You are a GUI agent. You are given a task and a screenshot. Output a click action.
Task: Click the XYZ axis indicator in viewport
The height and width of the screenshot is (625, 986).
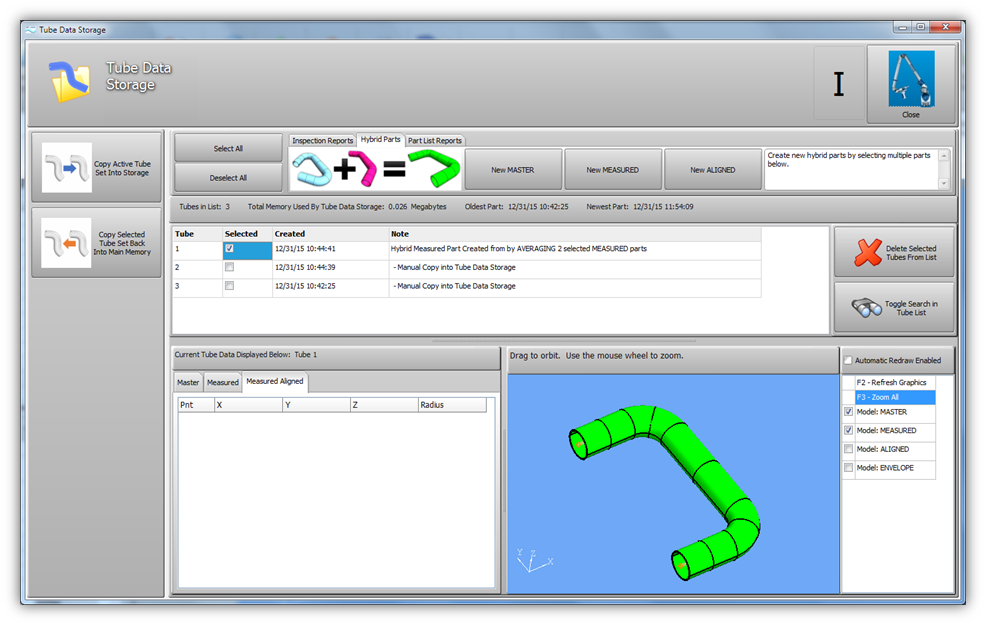[x=532, y=560]
